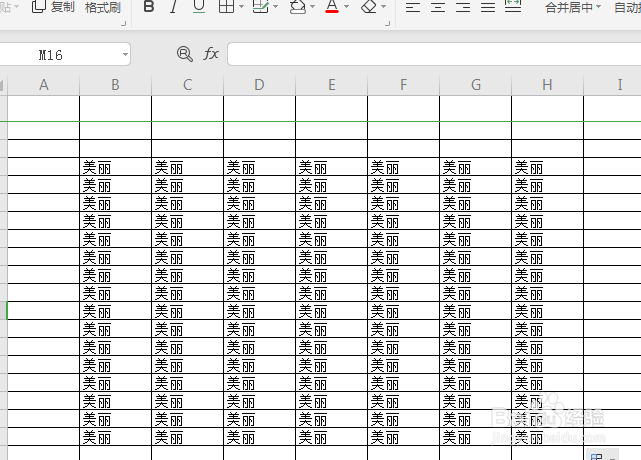Open the font color dropdown arrow

tap(346, 7)
